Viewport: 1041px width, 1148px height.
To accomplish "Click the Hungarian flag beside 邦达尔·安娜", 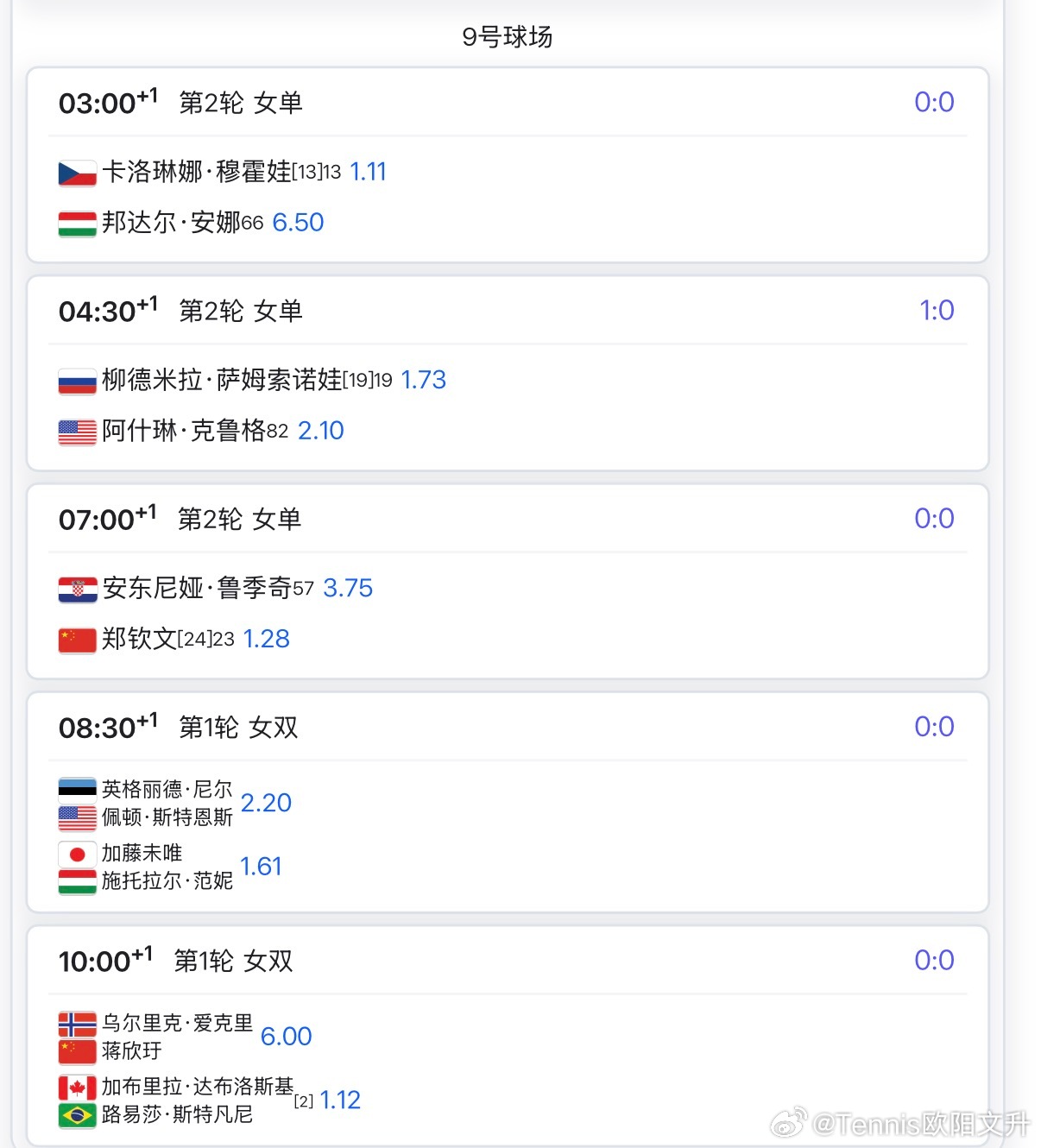I will pyautogui.click(x=77, y=224).
